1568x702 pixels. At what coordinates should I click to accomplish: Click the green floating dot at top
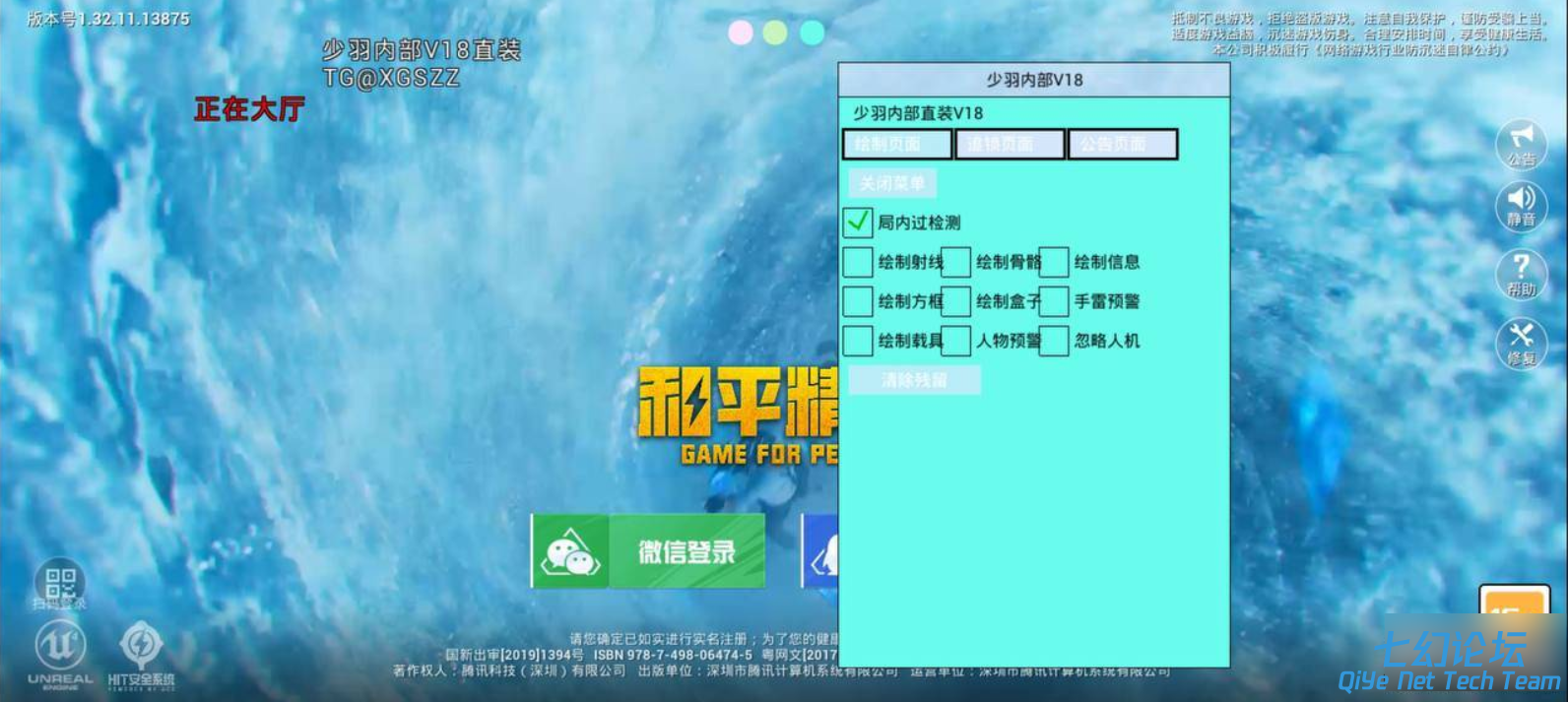pyautogui.click(x=775, y=32)
